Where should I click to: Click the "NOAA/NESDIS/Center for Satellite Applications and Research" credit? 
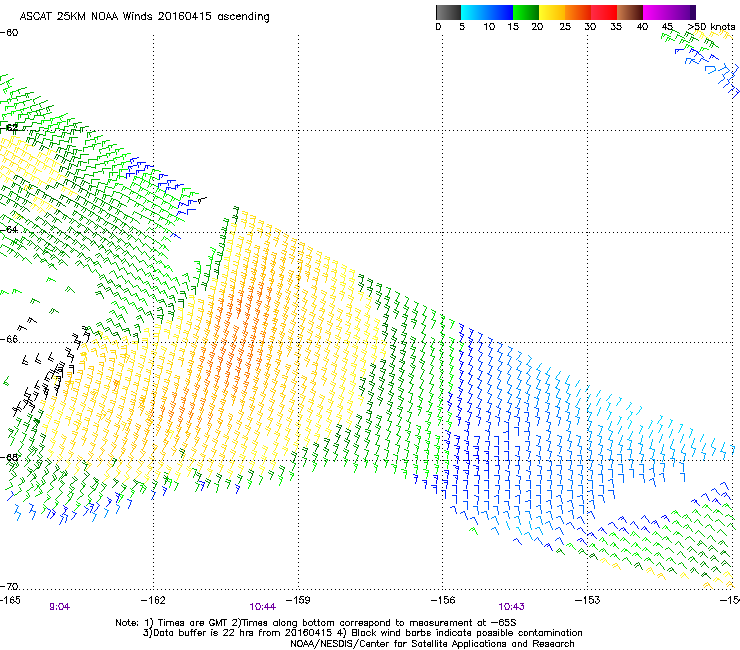(x=432, y=644)
